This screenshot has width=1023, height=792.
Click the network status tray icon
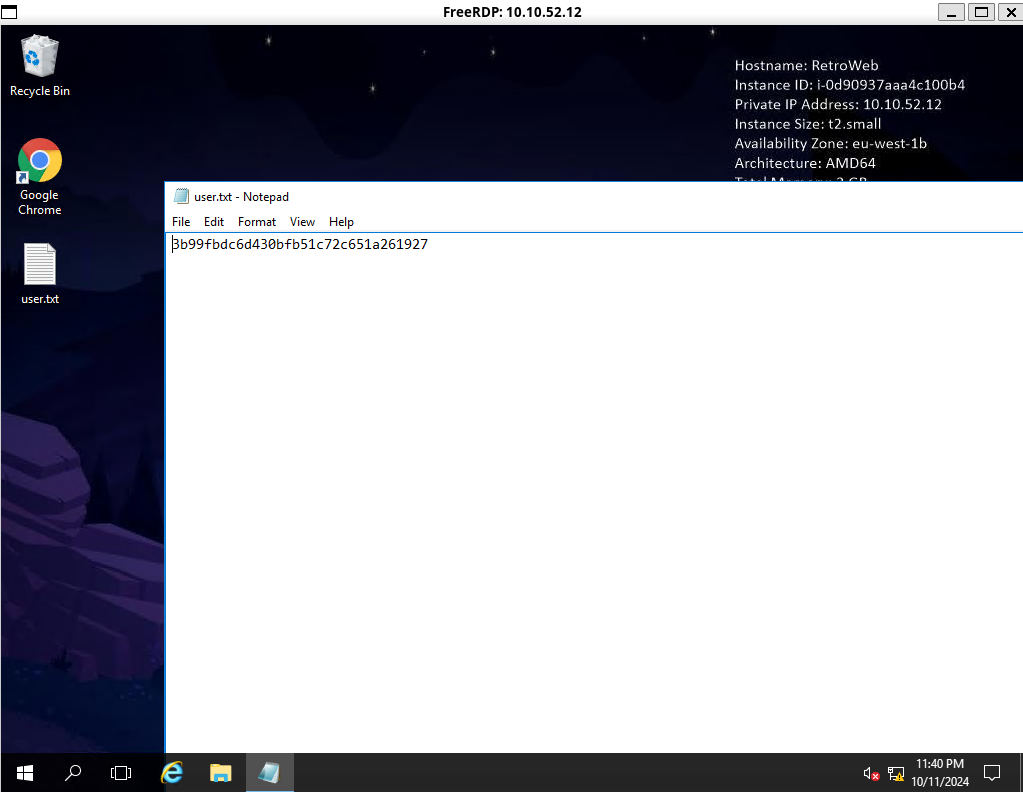coord(896,774)
